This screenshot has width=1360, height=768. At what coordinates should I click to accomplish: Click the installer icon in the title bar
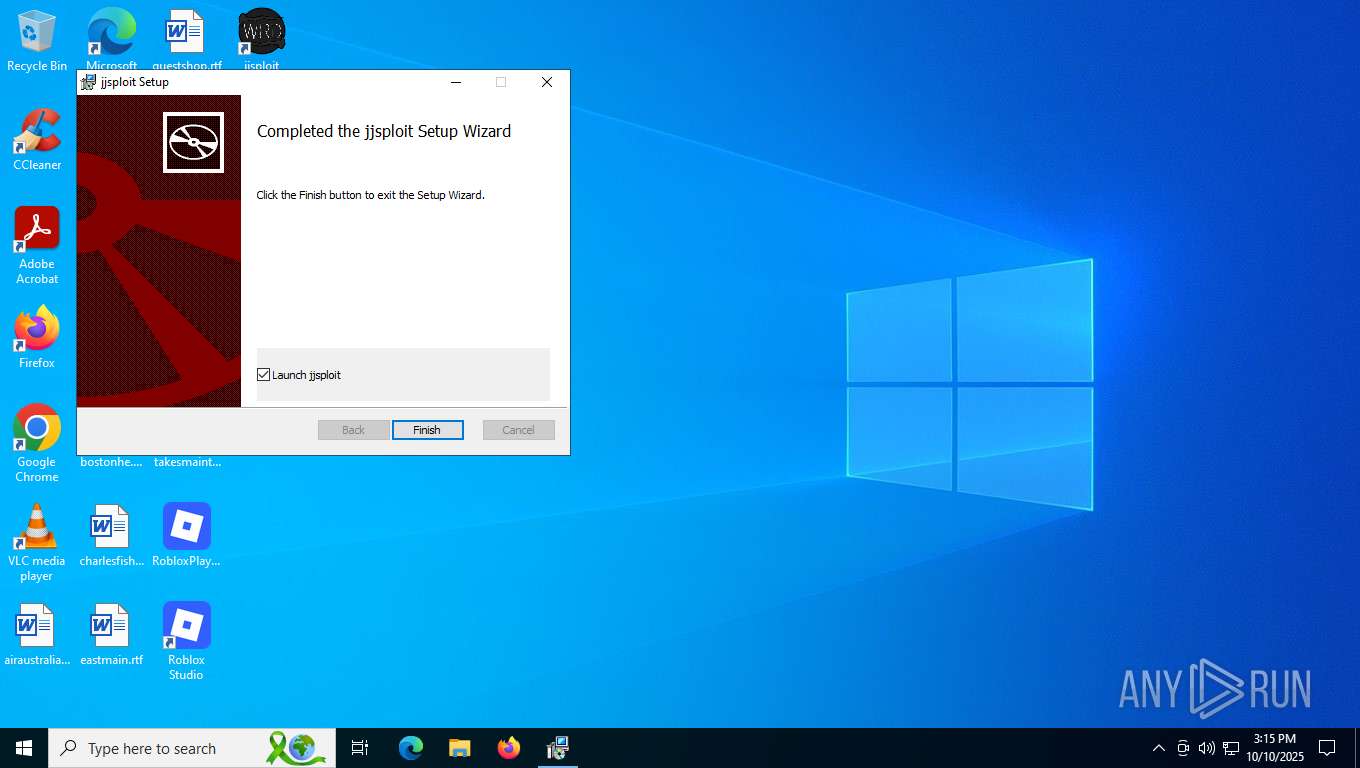(89, 82)
